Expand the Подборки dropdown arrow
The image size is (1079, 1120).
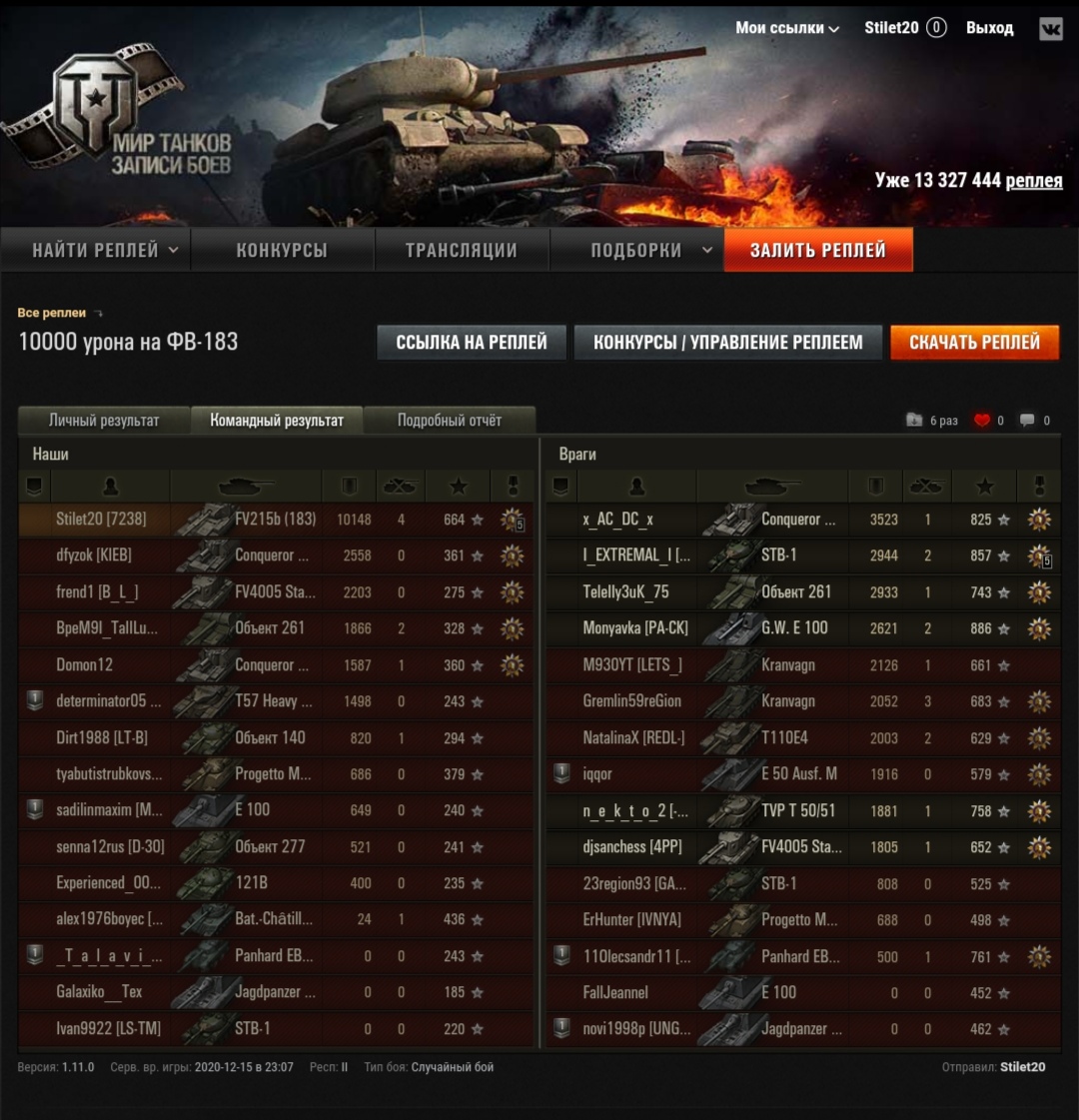[707, 250]
